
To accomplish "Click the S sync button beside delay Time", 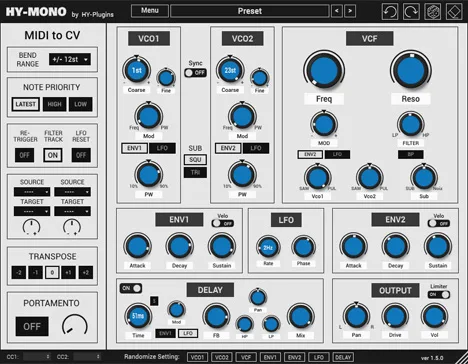I will tap(154, 301).
